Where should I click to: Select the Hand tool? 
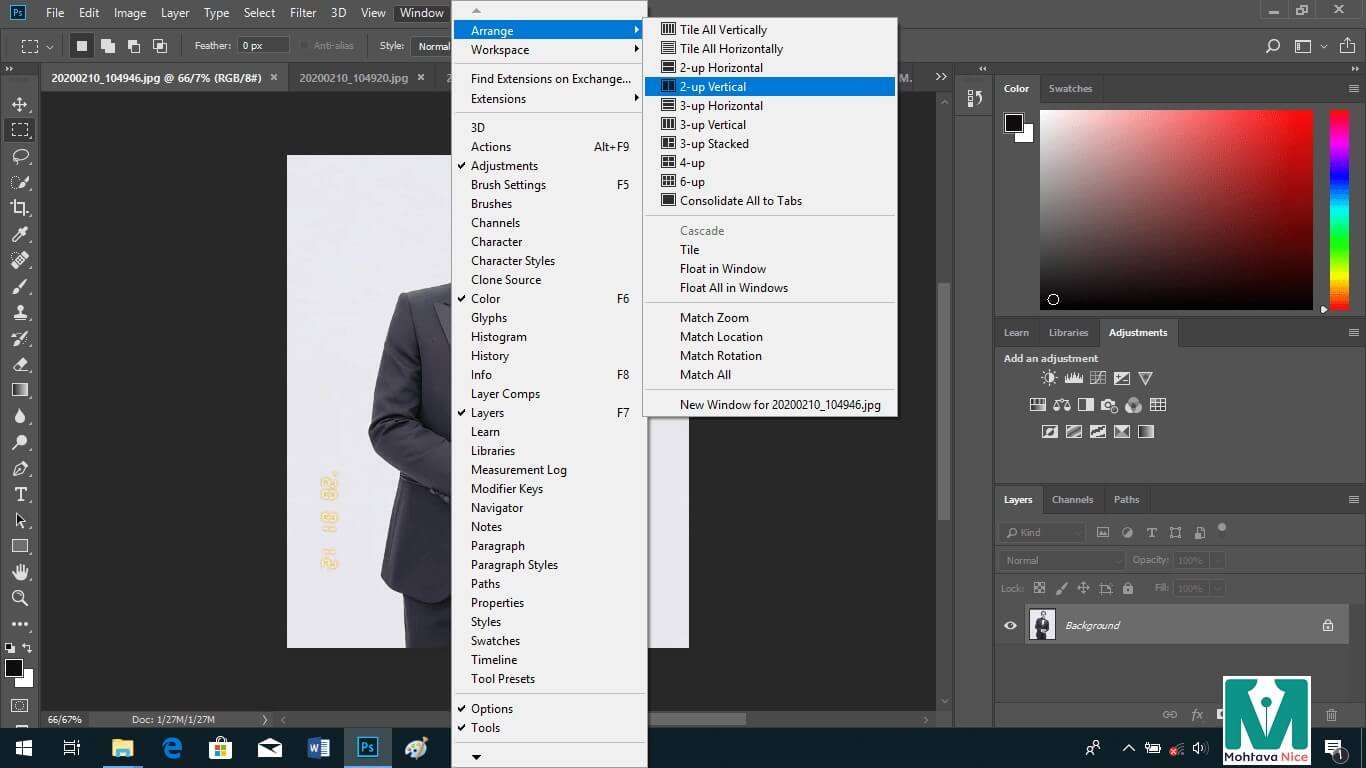pyautogui.click(x=20, y=572)
